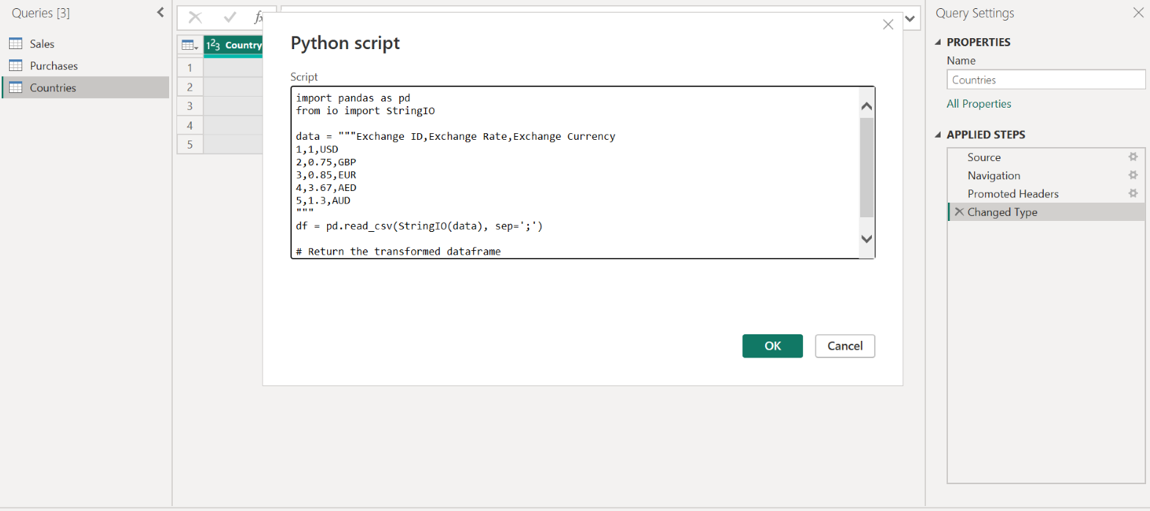Select the Purchases query
This screenshot has height=511, width=1150.
(53, 66)
